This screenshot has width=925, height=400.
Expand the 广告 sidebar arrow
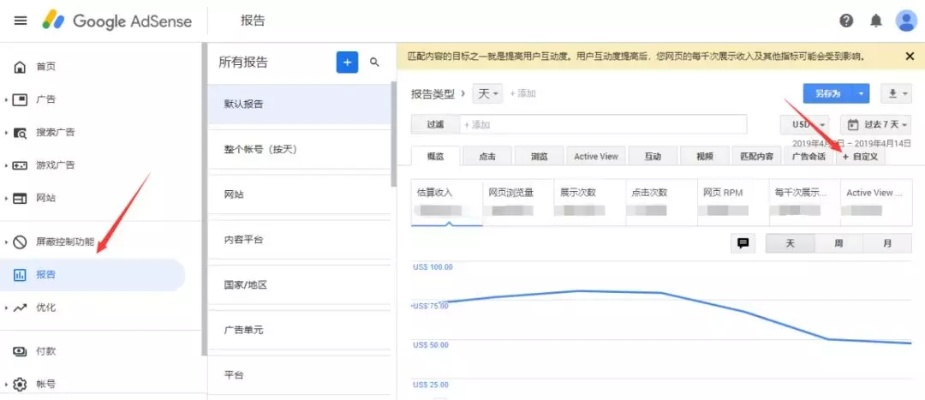point(6,100)
